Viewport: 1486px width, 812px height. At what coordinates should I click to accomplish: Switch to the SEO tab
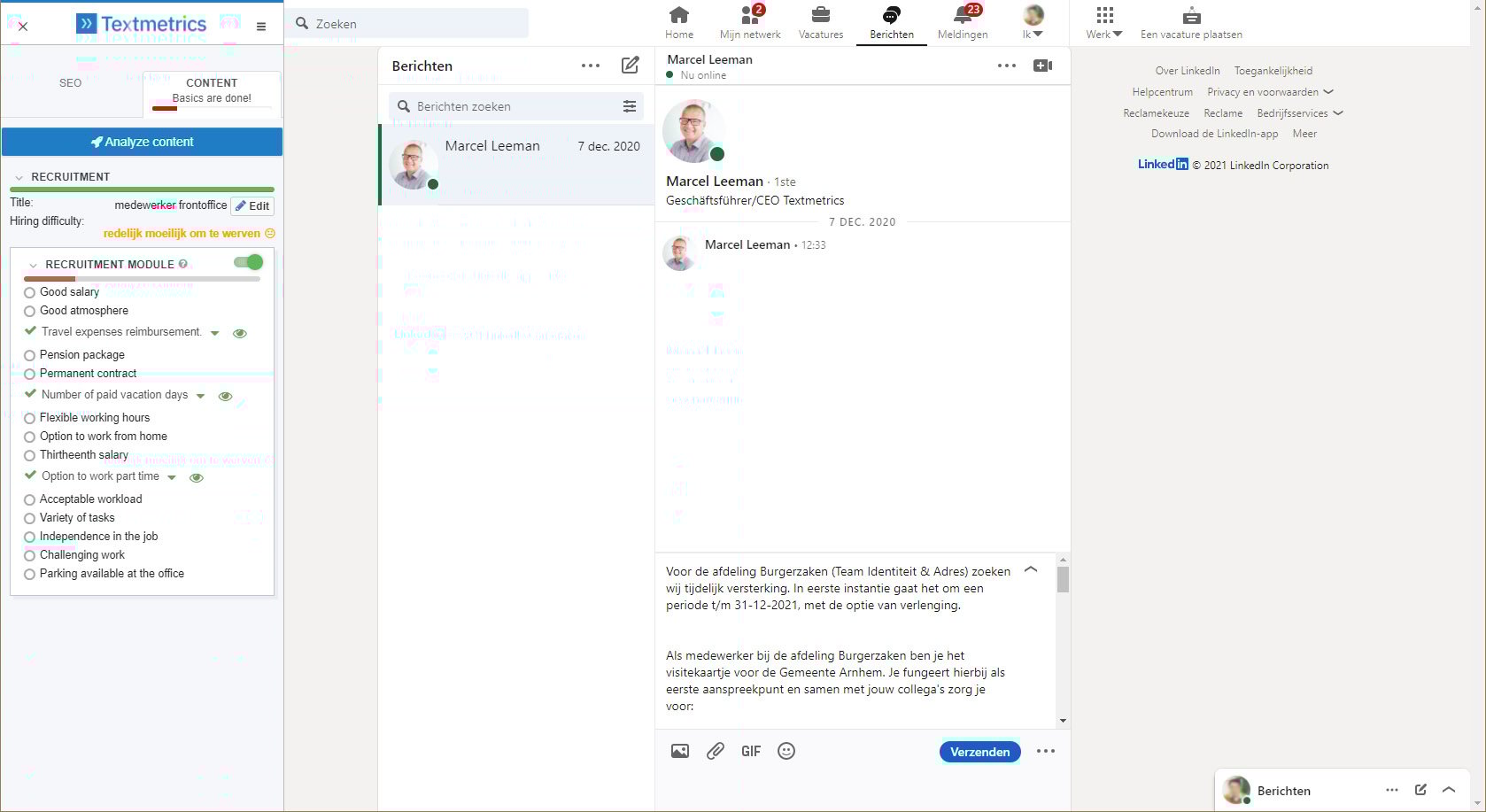point(71,83)
